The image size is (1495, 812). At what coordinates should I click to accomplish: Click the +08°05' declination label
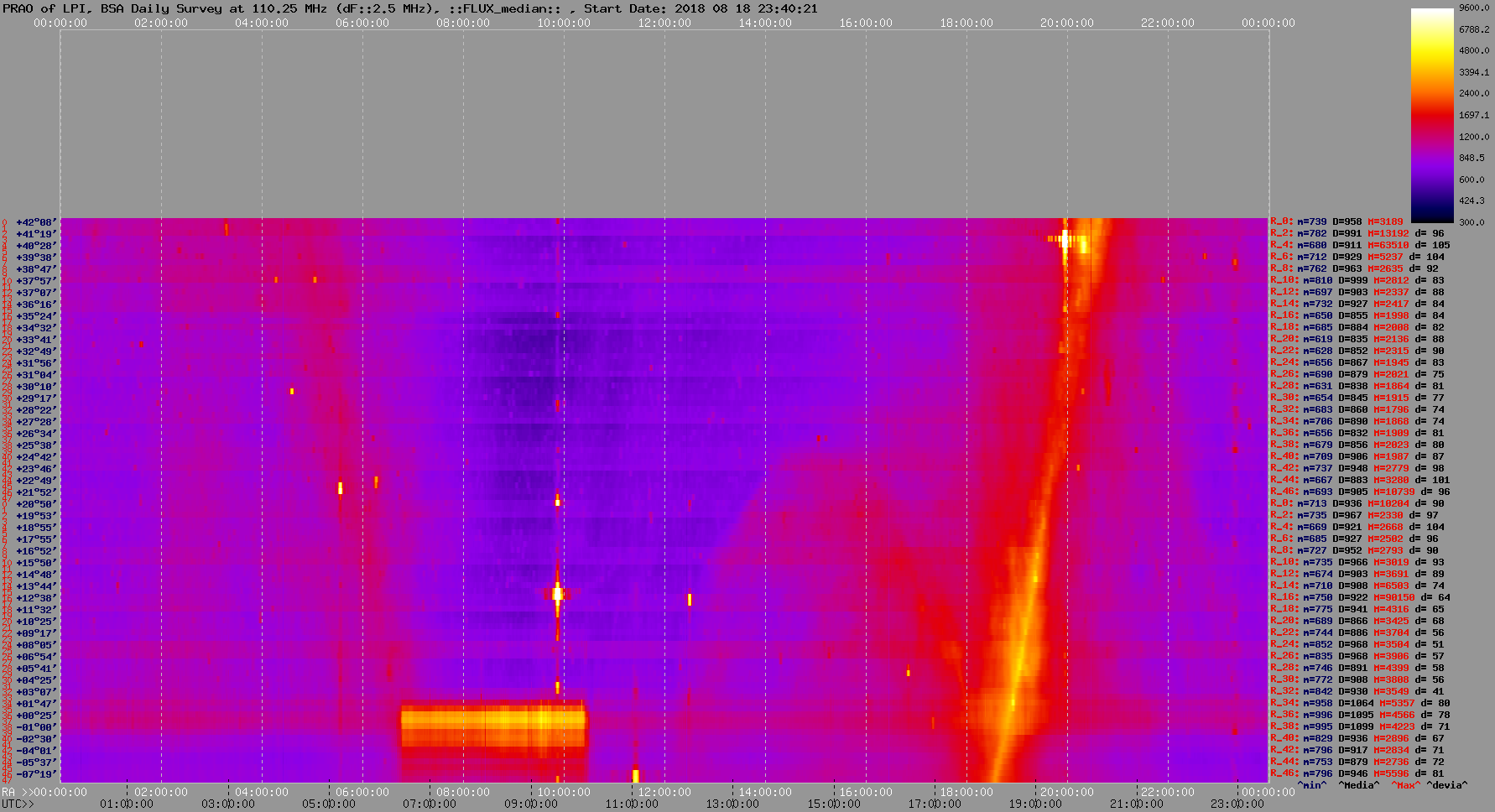pyautogui.click(x=36, y=645)
